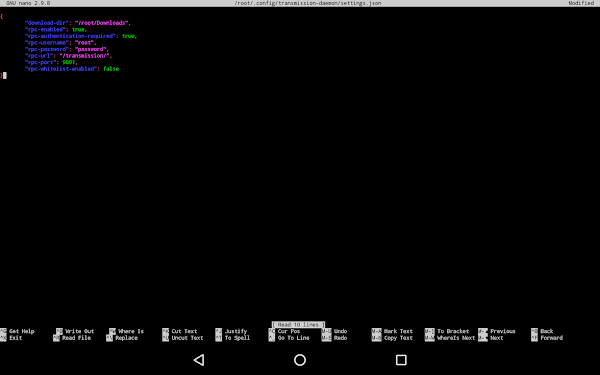Click the GNU nano 2.9.8 version label
Image resolution: width=600 pixels, height=375 pixels.
[x=28, y=3]
